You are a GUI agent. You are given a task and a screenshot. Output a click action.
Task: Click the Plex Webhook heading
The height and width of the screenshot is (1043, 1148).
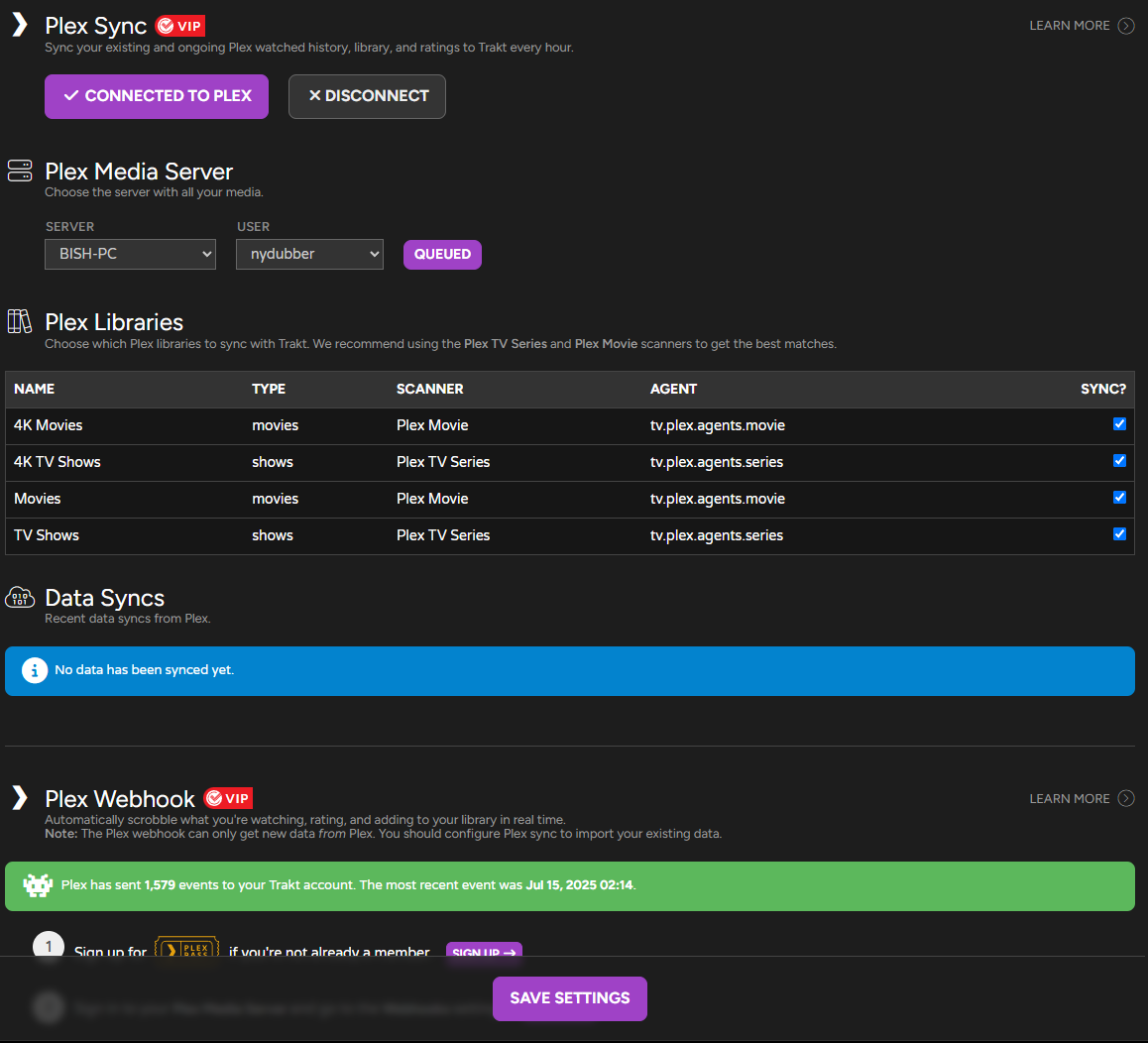click(120, 798)
